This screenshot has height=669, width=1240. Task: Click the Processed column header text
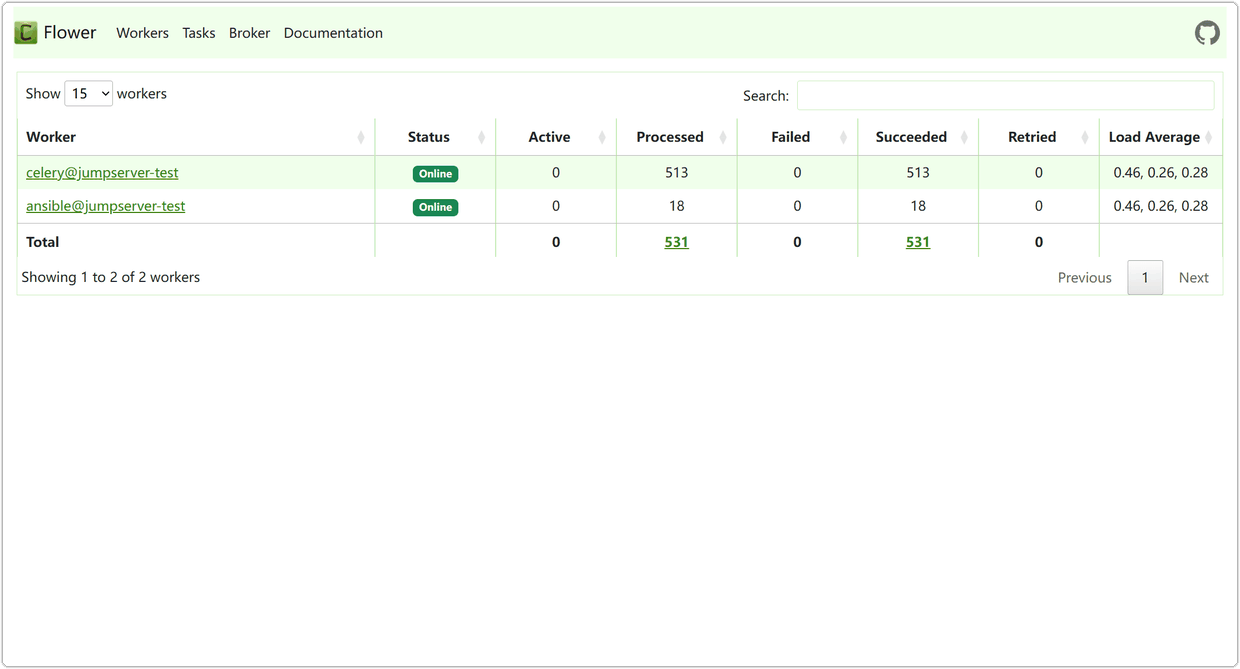click(670, 137)
